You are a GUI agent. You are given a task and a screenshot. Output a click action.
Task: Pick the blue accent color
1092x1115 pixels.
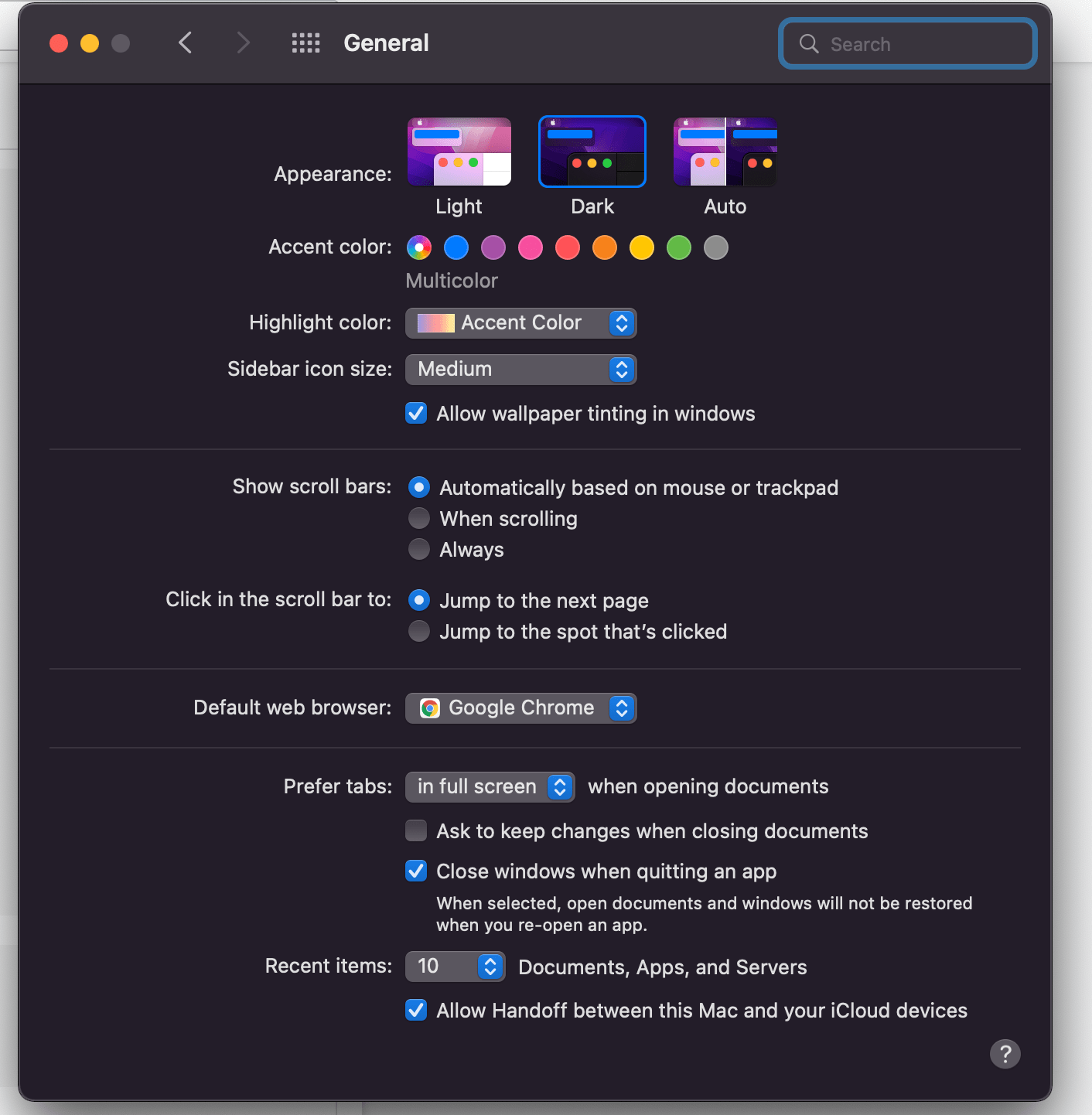click(x=456, y=247)
